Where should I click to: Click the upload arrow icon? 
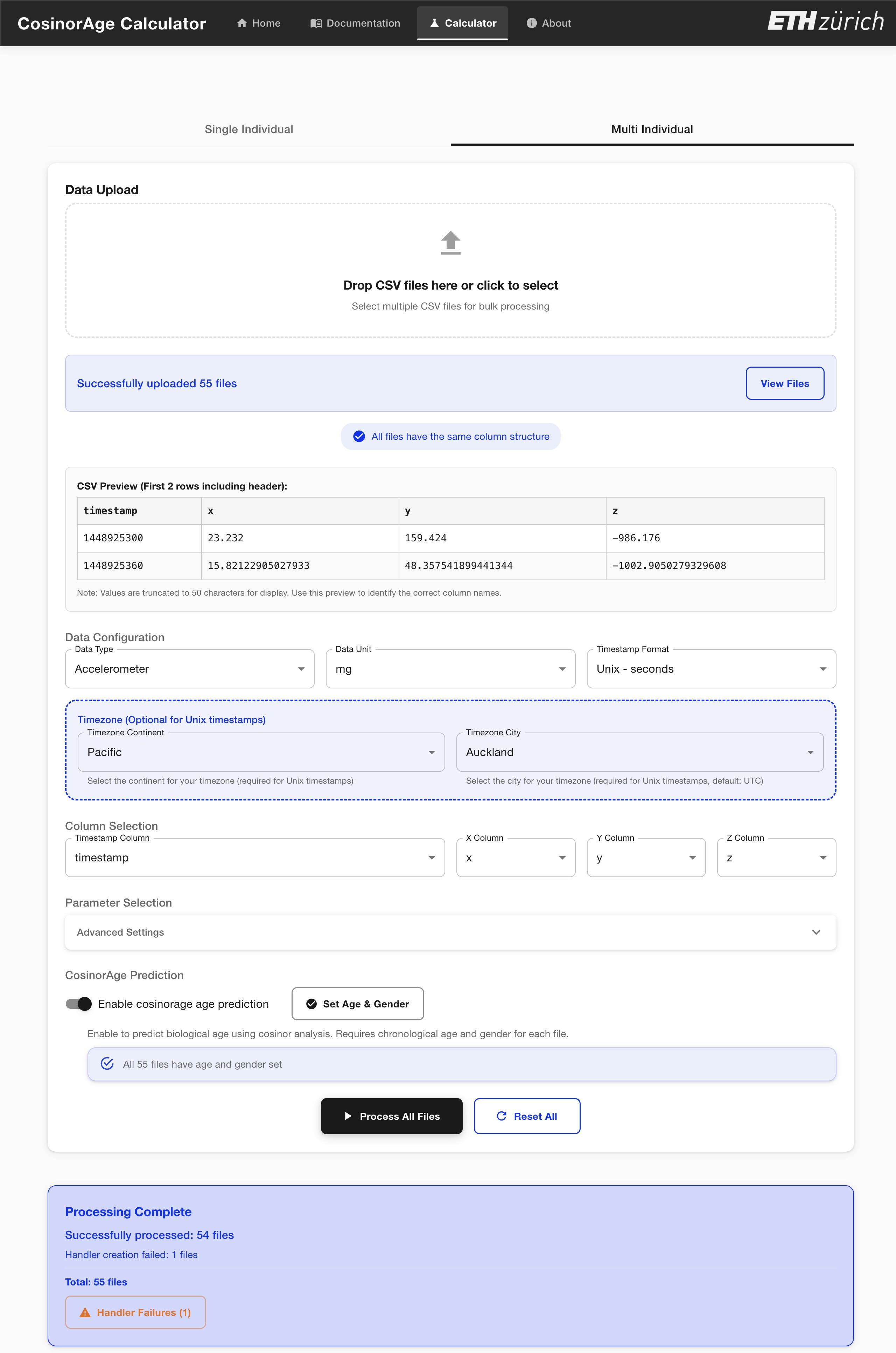click(x=450, y=242)
